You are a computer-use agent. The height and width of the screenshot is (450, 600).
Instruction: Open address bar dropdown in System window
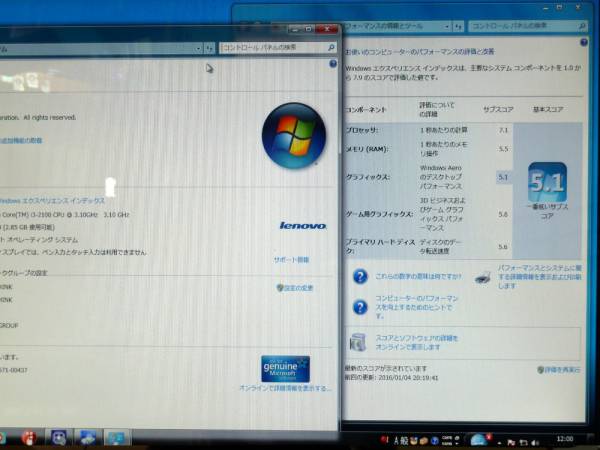coord(198,49)
